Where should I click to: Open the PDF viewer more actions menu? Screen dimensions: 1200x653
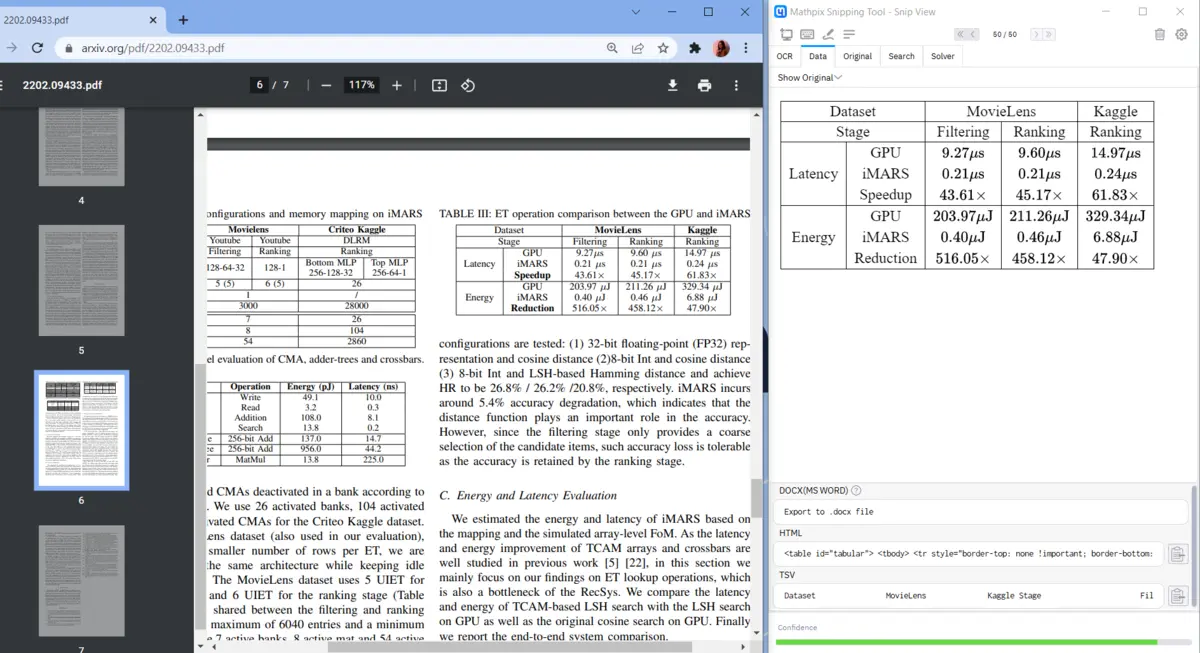click(737, 86)
